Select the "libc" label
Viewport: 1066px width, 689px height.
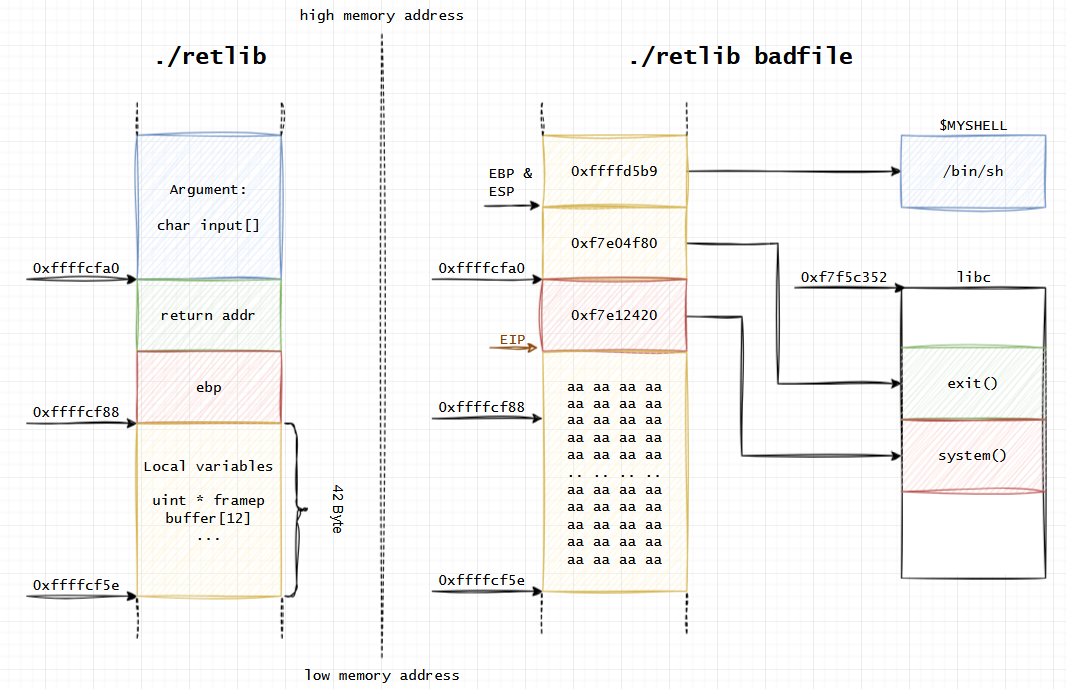[x=973, y=277]
